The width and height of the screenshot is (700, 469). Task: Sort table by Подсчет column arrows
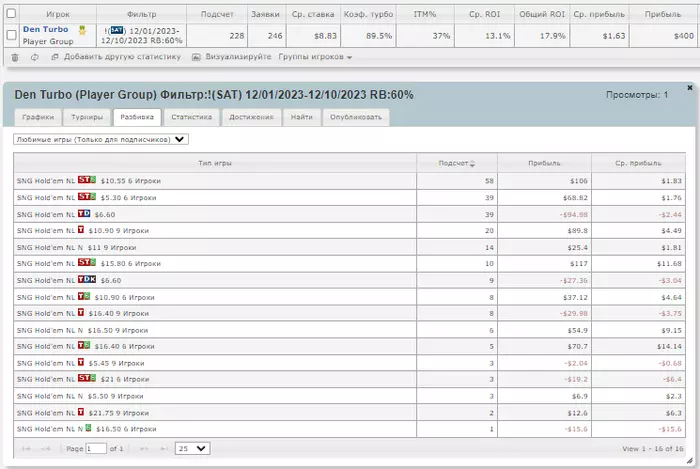click(x=472, y=164)
